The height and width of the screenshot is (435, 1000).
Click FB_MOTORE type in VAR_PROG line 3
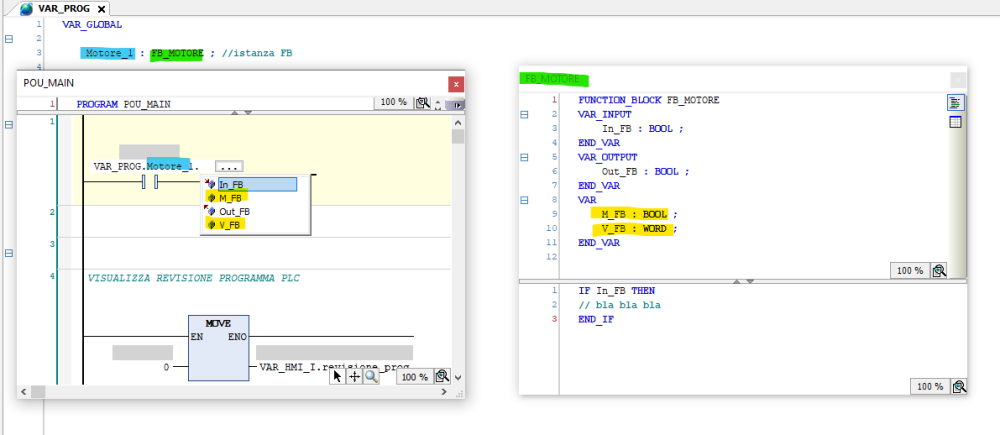(177, 54)
